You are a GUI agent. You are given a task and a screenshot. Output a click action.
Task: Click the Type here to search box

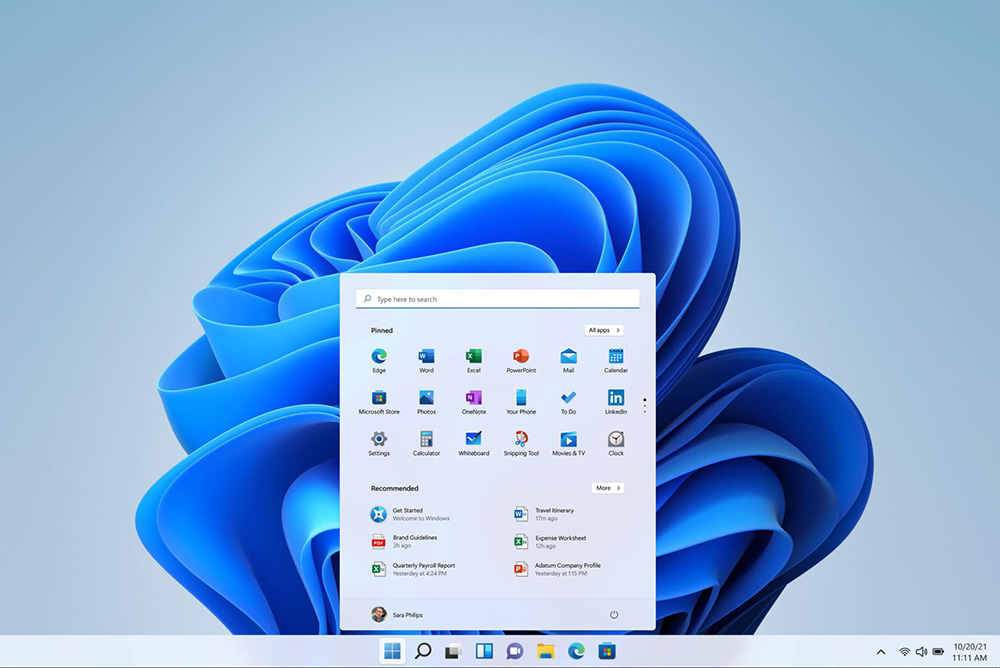pyautogui.click(x=497, y=299)
